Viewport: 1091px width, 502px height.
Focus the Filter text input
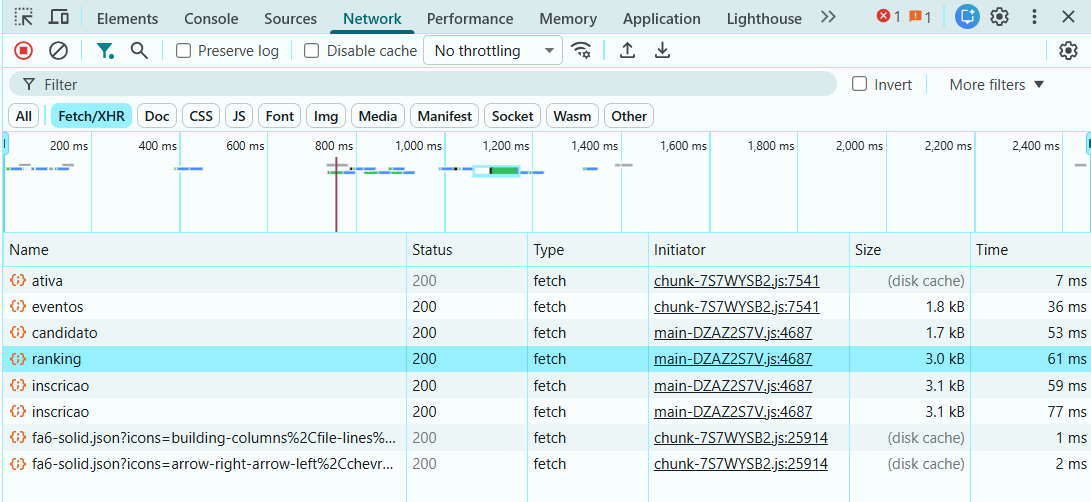coord(422,84)
